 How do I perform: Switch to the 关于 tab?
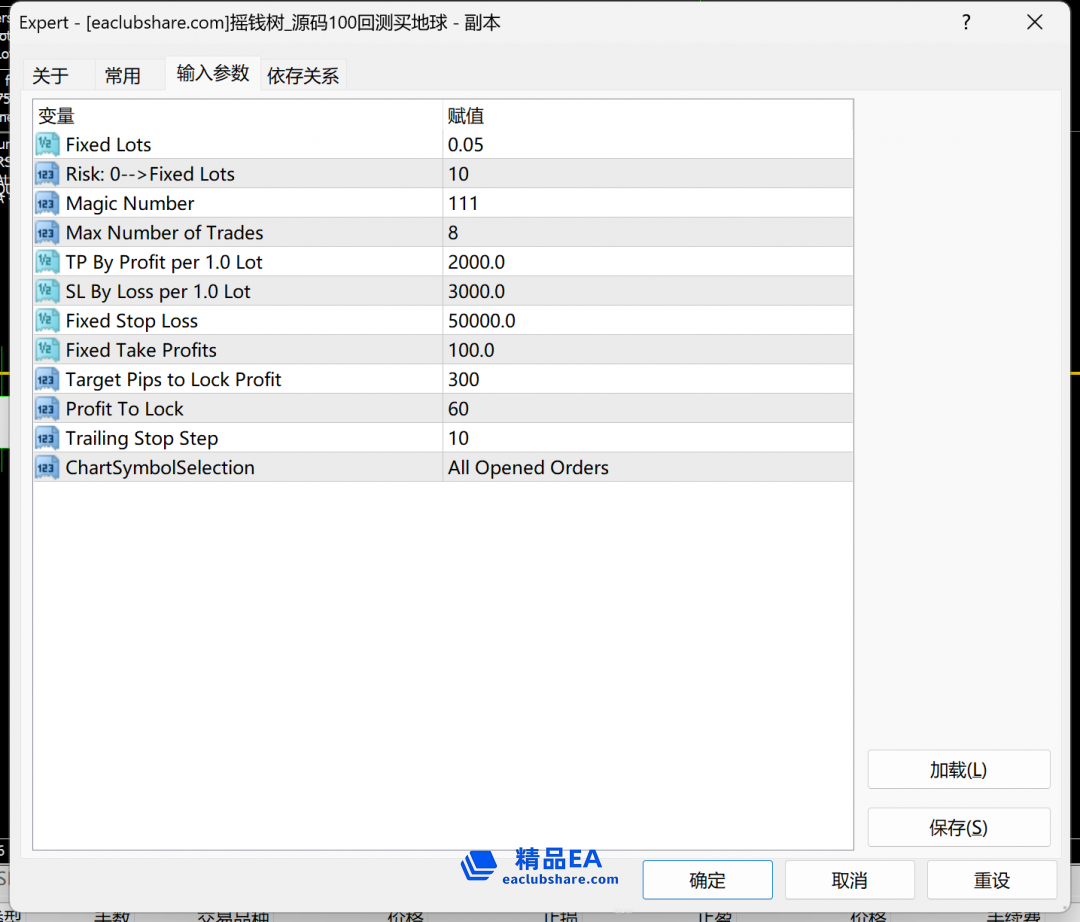pyautogui.click(x=51, y=76)
